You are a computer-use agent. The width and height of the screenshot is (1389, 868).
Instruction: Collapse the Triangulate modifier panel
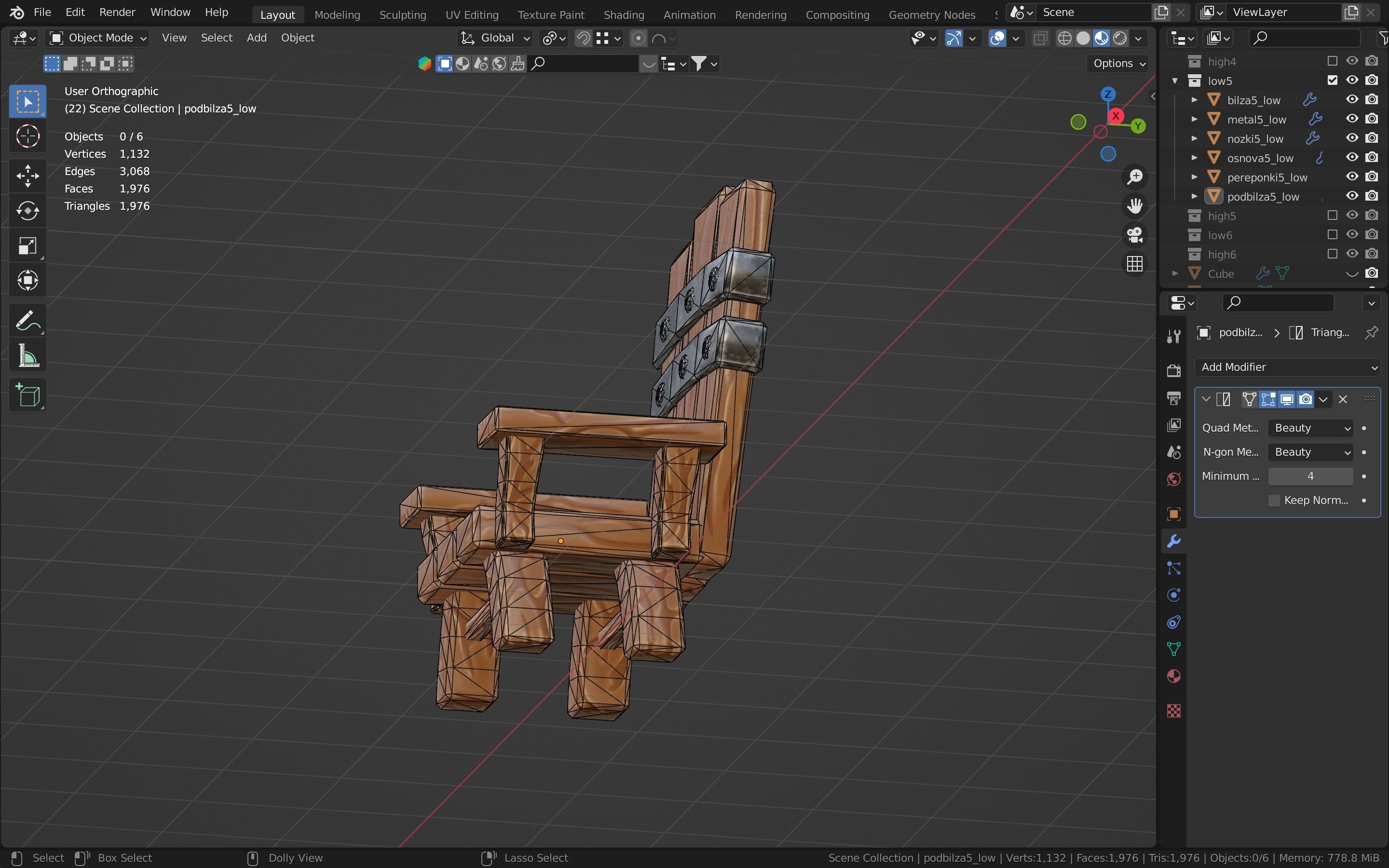pos(1205,400)
